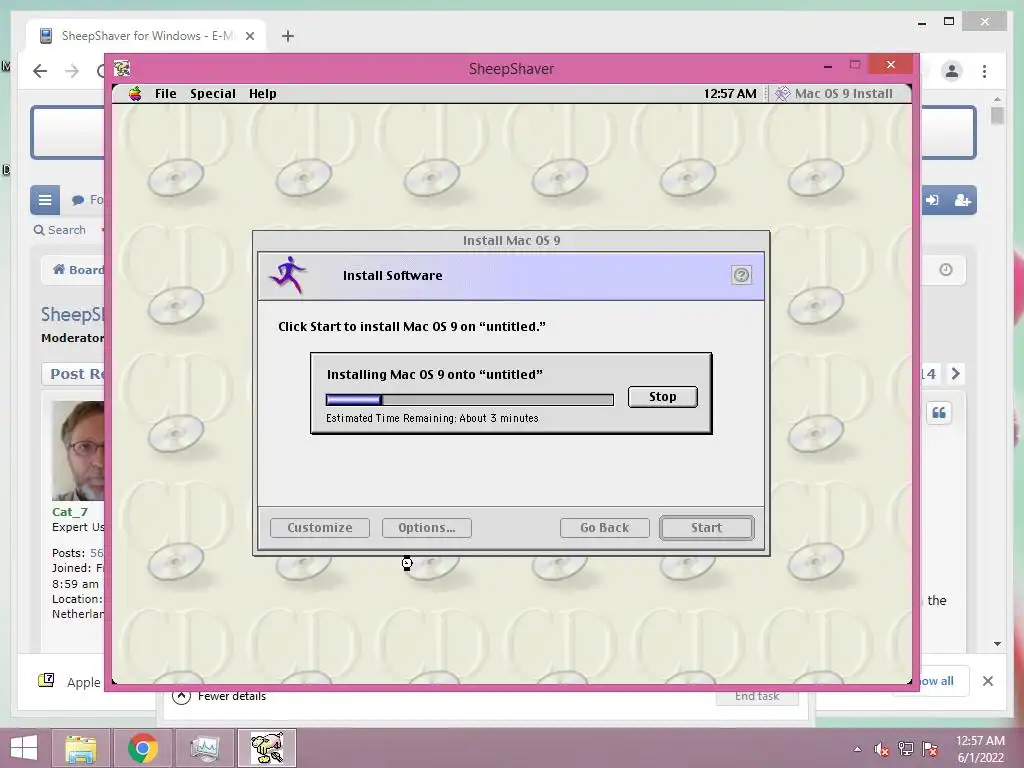Screen dimensions: 1024x768
Task: Click the quote icon on the post
Action: 939,413
